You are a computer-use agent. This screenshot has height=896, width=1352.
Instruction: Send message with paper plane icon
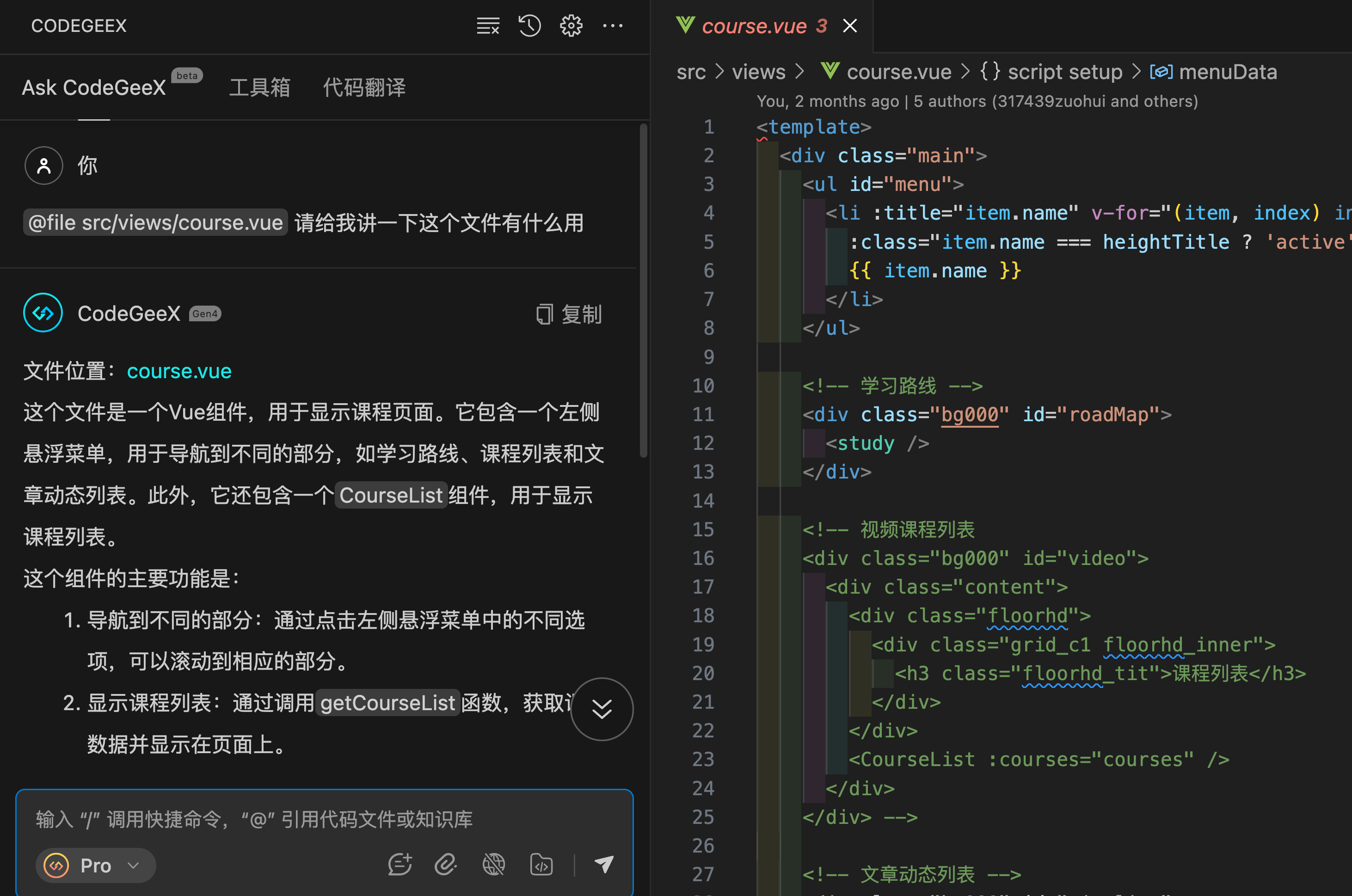pyautogui.click(x=604, y=864)
